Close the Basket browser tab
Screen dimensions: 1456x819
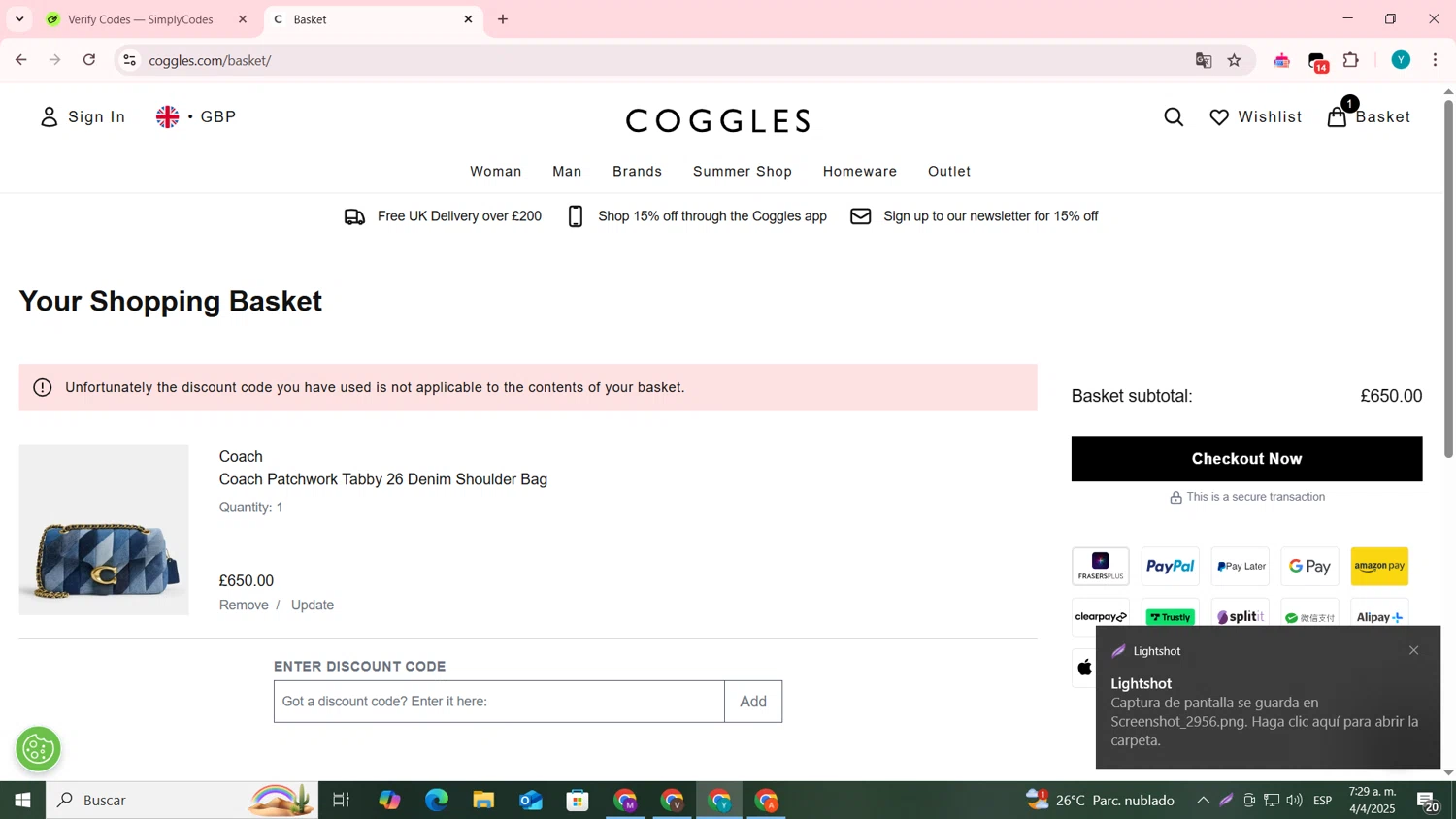coord(468,19)
